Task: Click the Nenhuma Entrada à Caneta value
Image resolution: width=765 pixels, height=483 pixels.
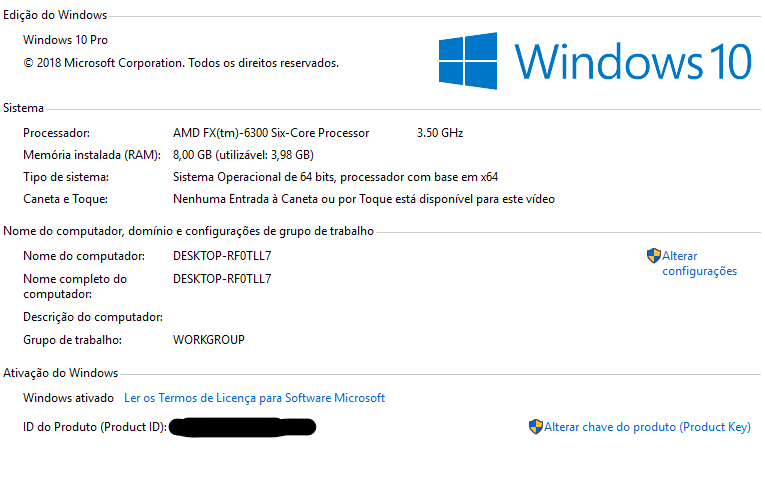Action: [363, 199]
